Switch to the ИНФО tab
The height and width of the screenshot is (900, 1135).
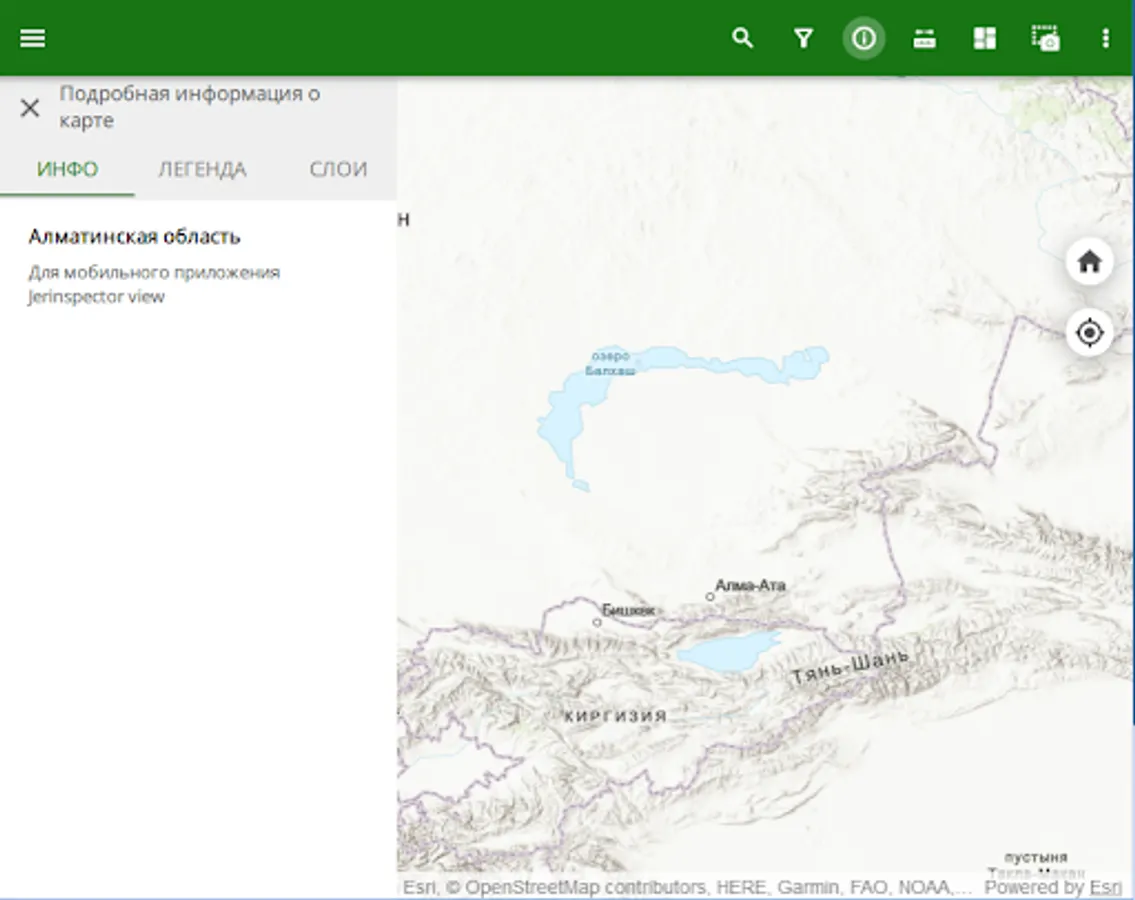67,169
